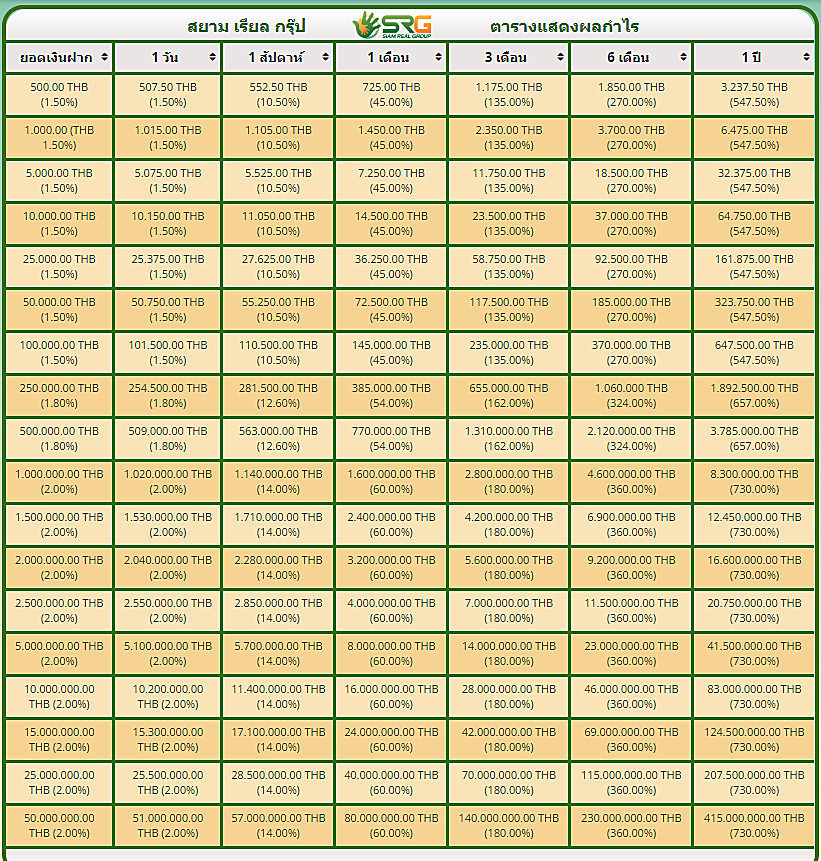
Task: Select the 235.000.00 THB cell
Action: pyautogui.click(x=509, y=353)
